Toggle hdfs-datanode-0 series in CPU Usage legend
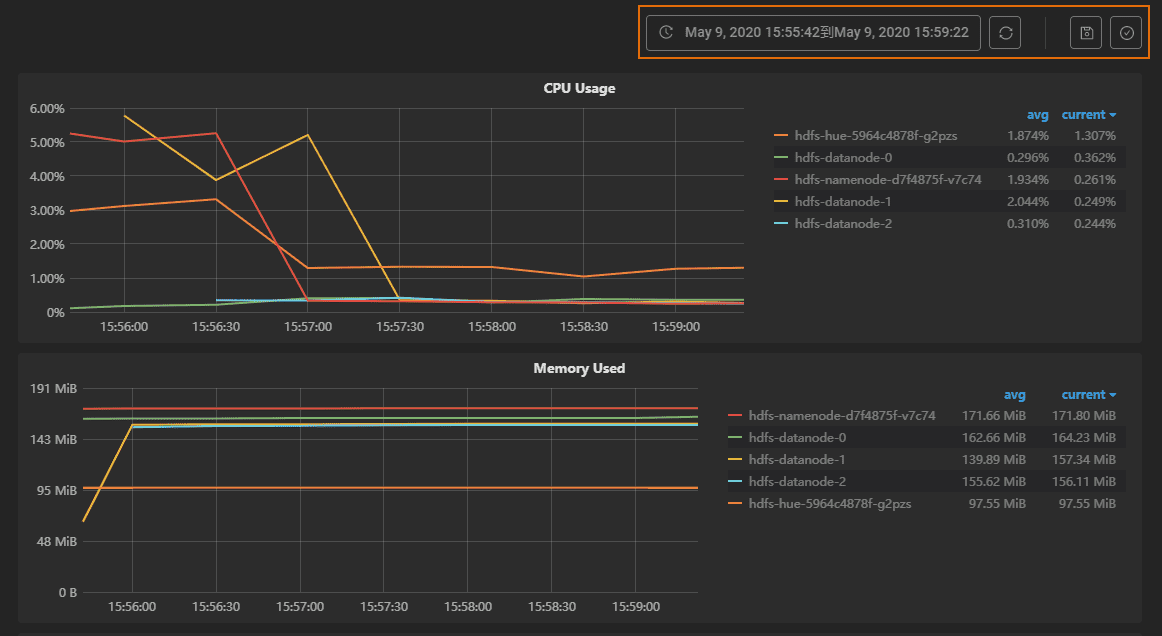1162x636 pixels. coord(843,157)
